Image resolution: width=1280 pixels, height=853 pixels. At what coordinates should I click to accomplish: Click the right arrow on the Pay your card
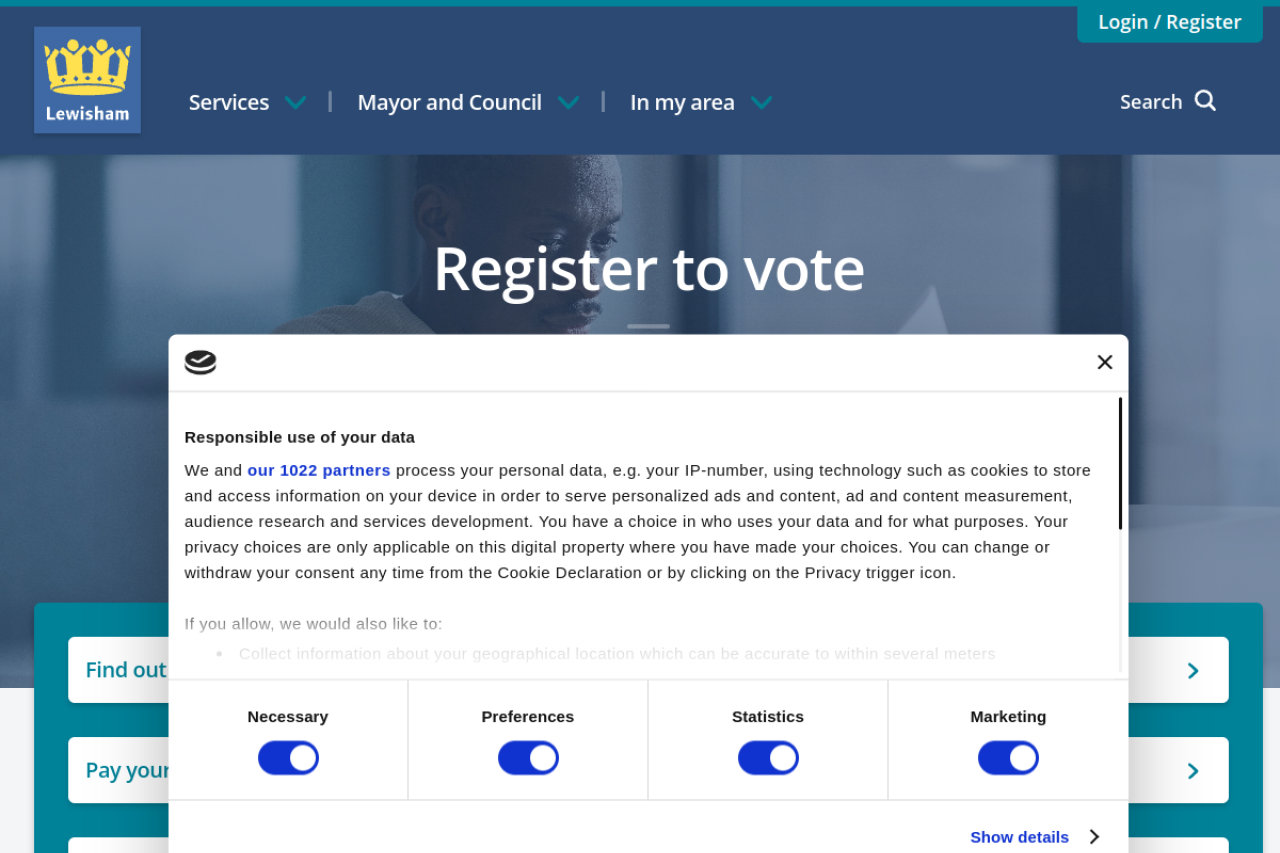[x=1193, y=771]
